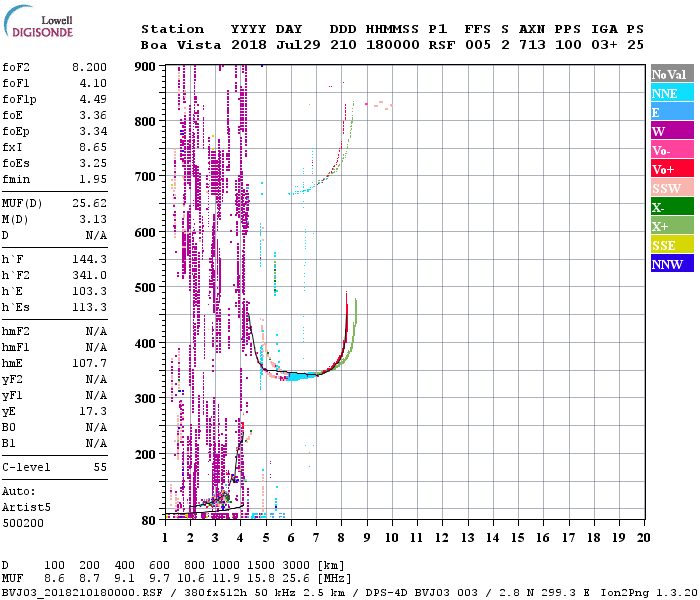Click the Jul29 date in header

(298, 45)
